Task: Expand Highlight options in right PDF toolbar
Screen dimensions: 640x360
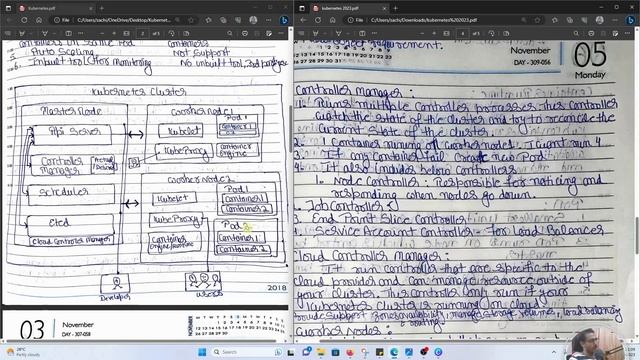Action: (x=348, y=33)
